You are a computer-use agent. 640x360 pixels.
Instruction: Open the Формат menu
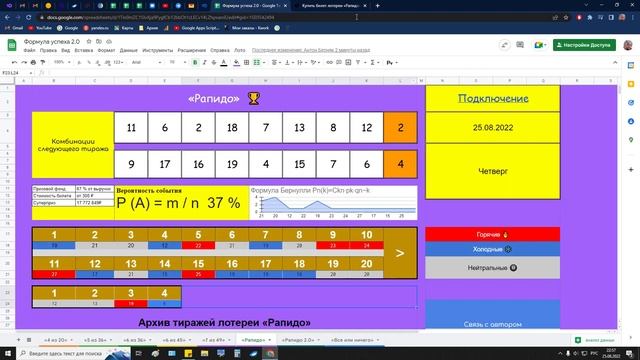(106, 50)
